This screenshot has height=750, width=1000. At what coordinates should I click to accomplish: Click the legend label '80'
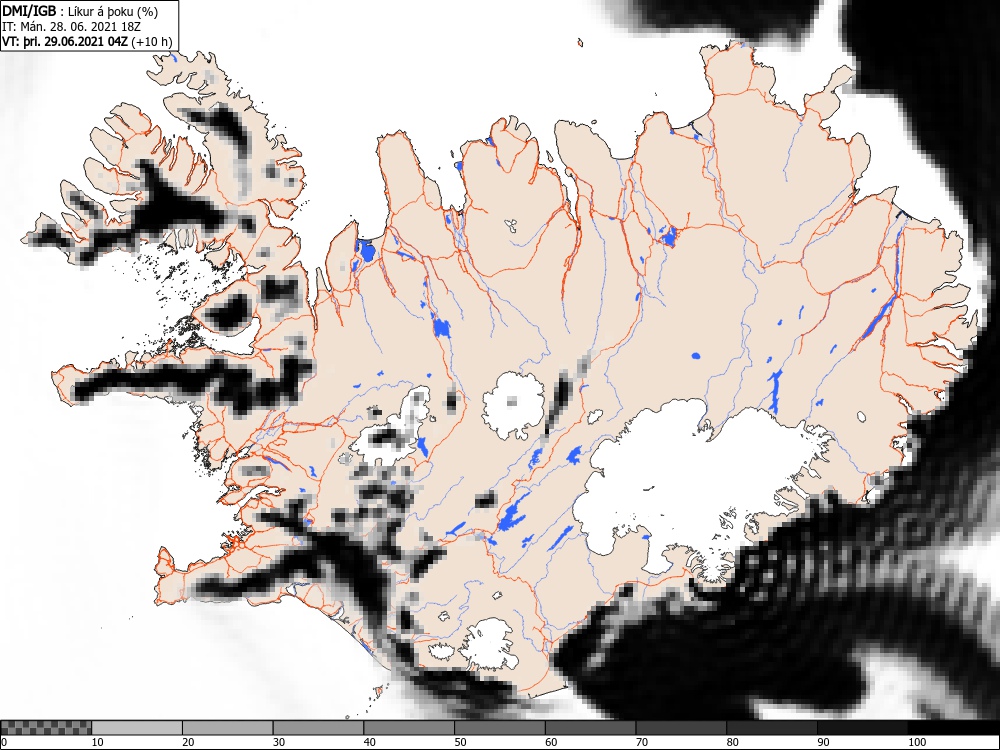[x=732, y=742]
